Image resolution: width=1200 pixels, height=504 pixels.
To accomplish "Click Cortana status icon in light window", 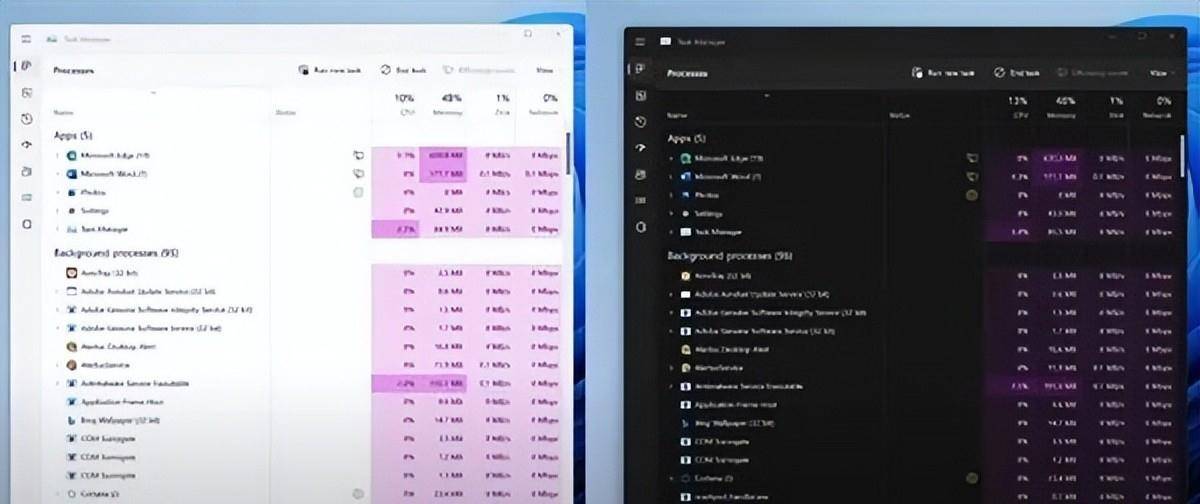I will point(358,494).
